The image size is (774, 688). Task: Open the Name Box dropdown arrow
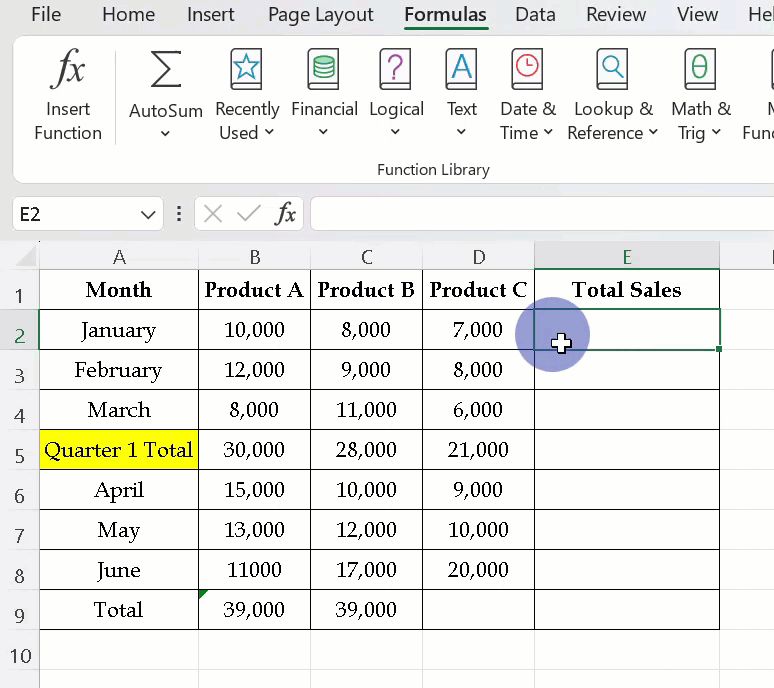click(148, 215)
